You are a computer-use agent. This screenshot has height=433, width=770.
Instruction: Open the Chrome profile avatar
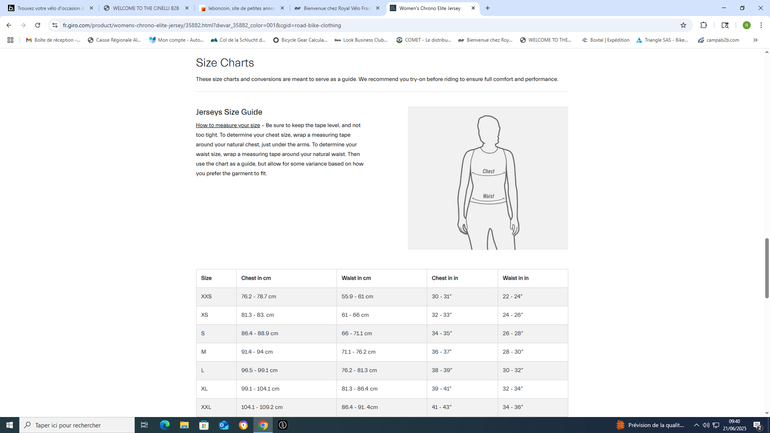click(746, 25)
